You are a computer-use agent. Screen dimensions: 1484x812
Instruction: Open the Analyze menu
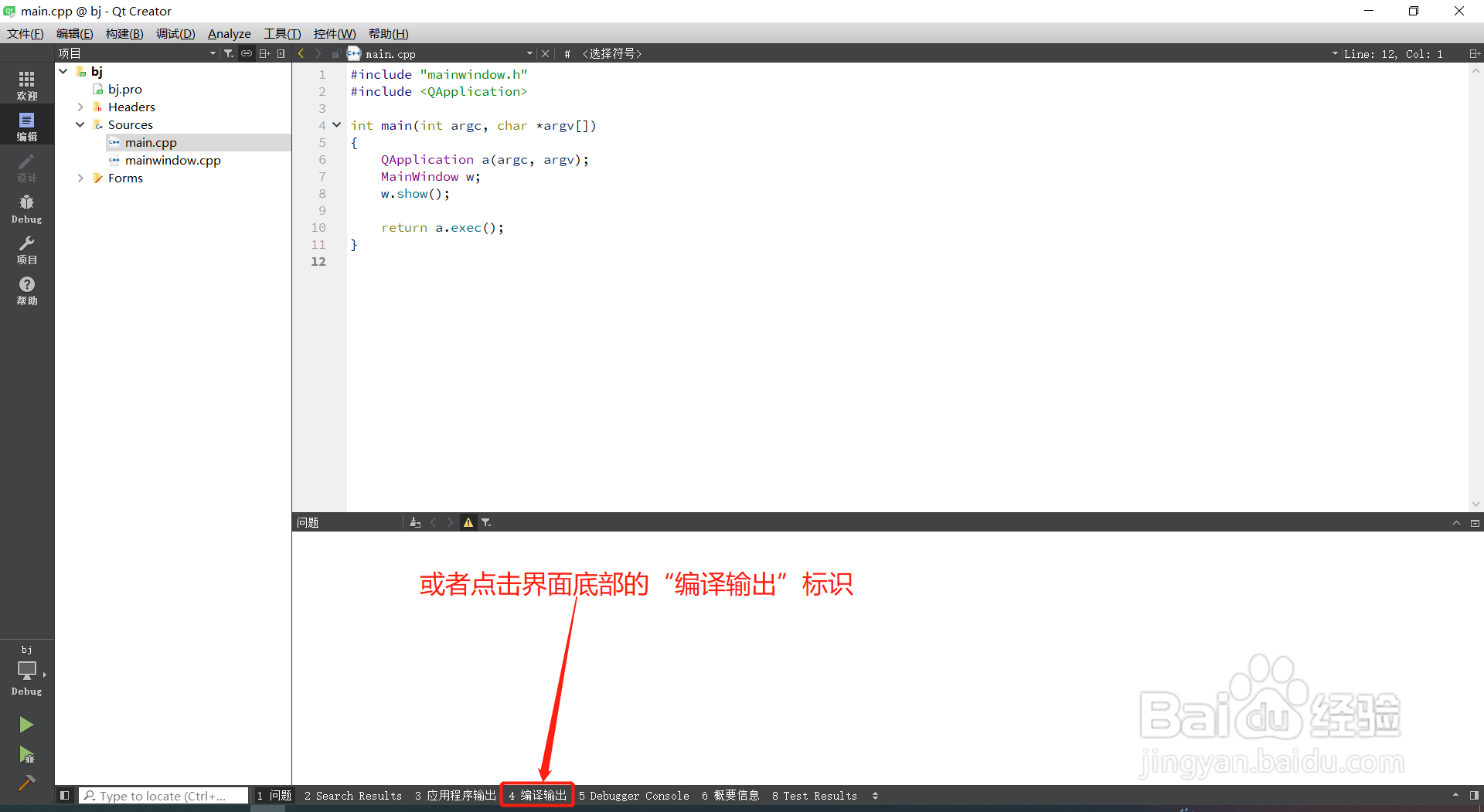tap(230, 33)
